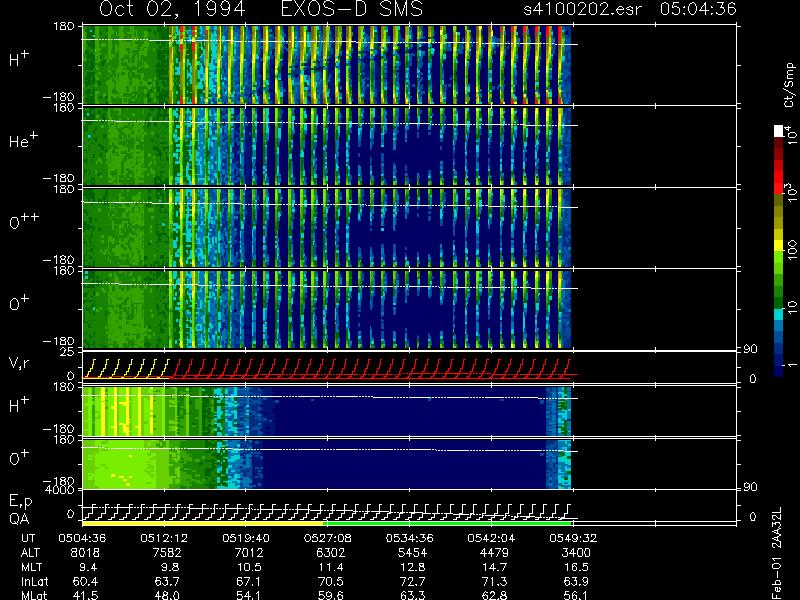Screen dimensions: 800x600
Task: Click the InLat value "71.3"
Action: [x=494, y=581]
